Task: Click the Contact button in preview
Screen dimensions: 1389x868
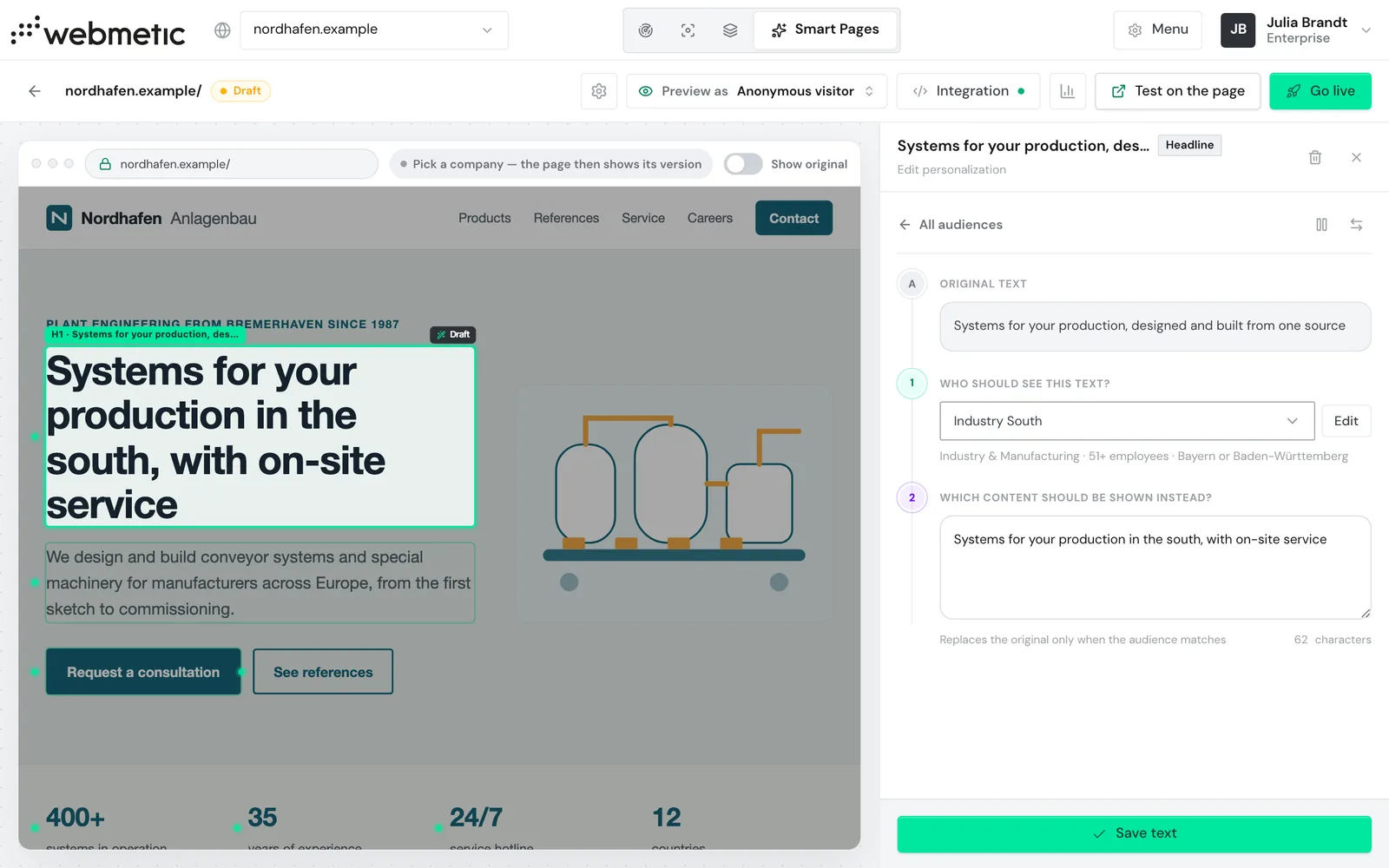Action: tap(793, 219)
